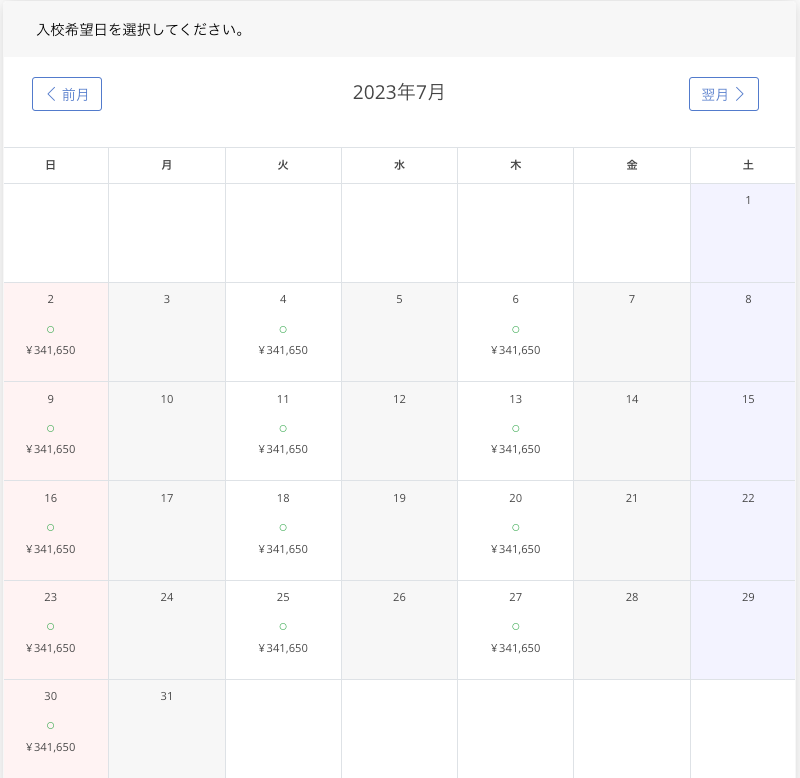Select the availability circle on July 13
Viewport: 800px width, 778px height.
(515, 428)
